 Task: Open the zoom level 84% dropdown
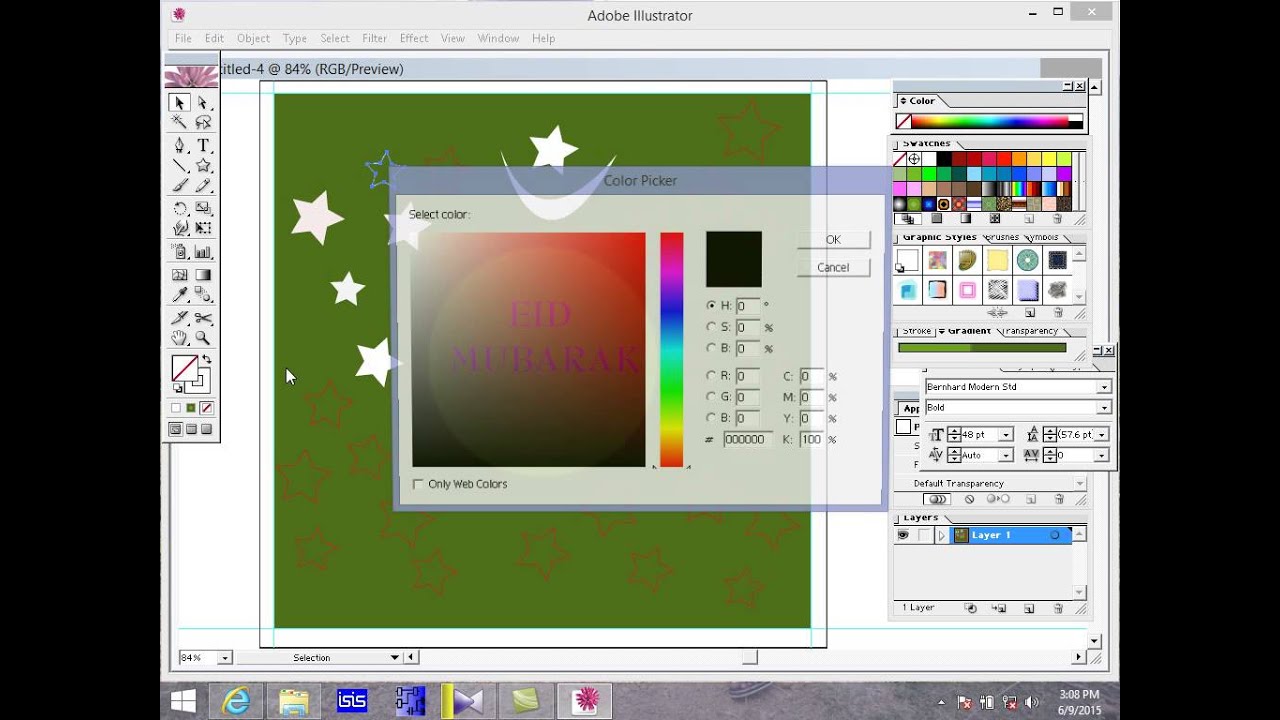pyautogui.click(x=225, y=658)
